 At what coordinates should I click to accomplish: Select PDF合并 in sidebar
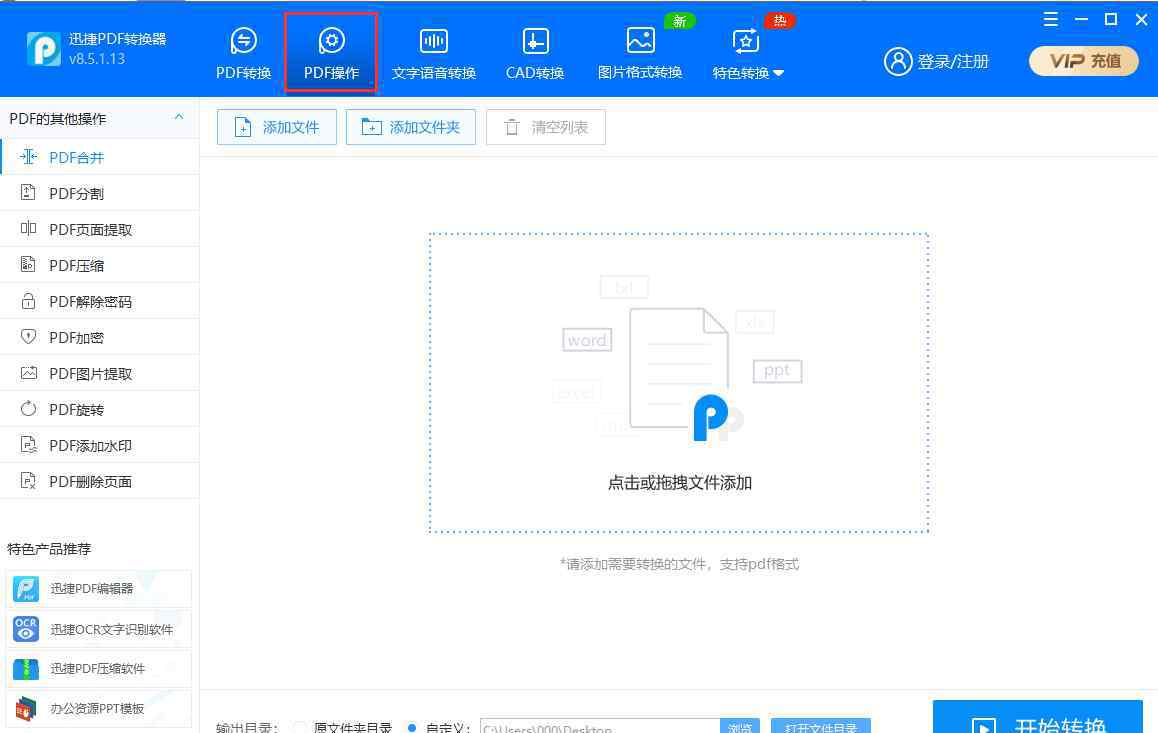point(100,157)
